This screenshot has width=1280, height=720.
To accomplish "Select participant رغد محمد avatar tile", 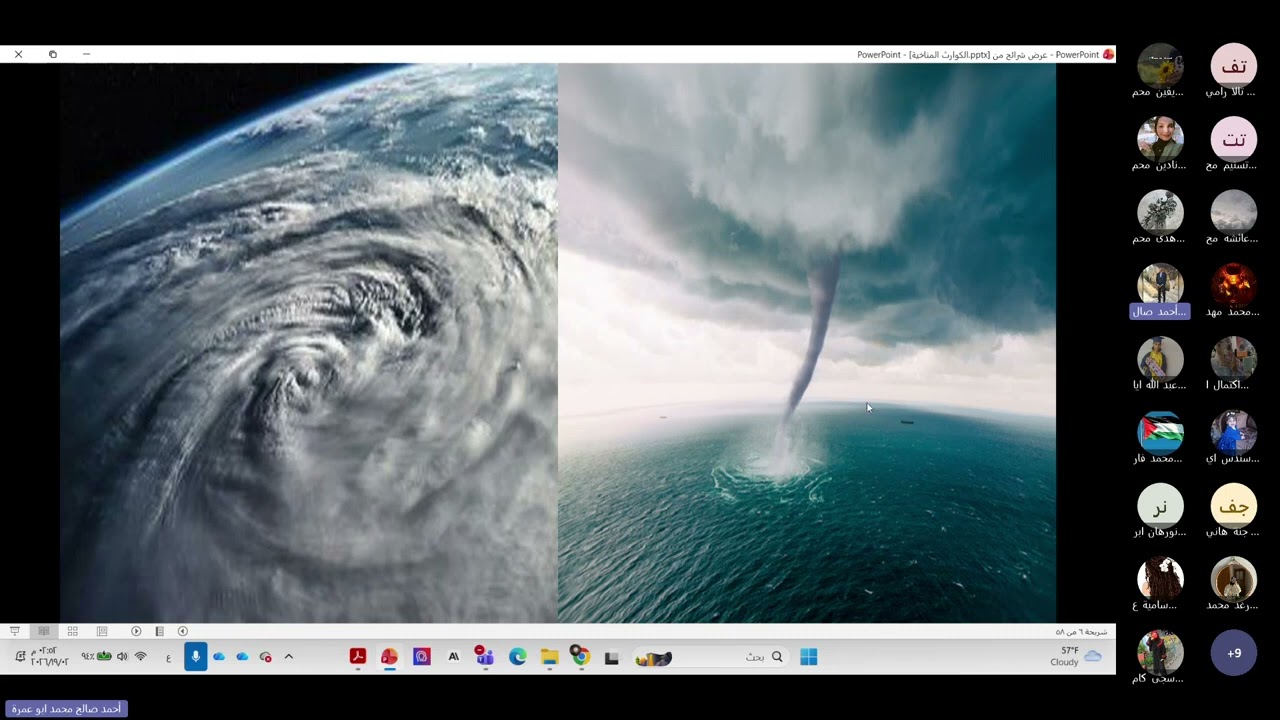I will coord(1234,584).
